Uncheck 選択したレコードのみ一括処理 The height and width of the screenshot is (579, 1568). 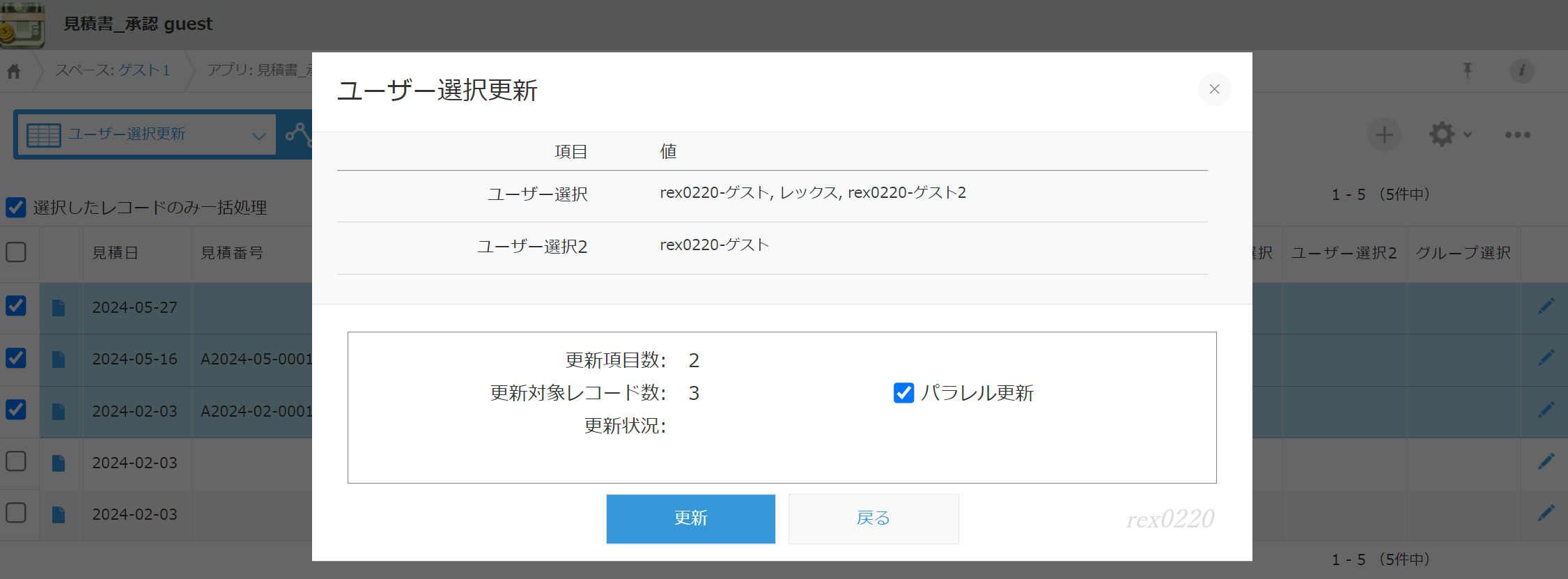(x=16, y=208)
